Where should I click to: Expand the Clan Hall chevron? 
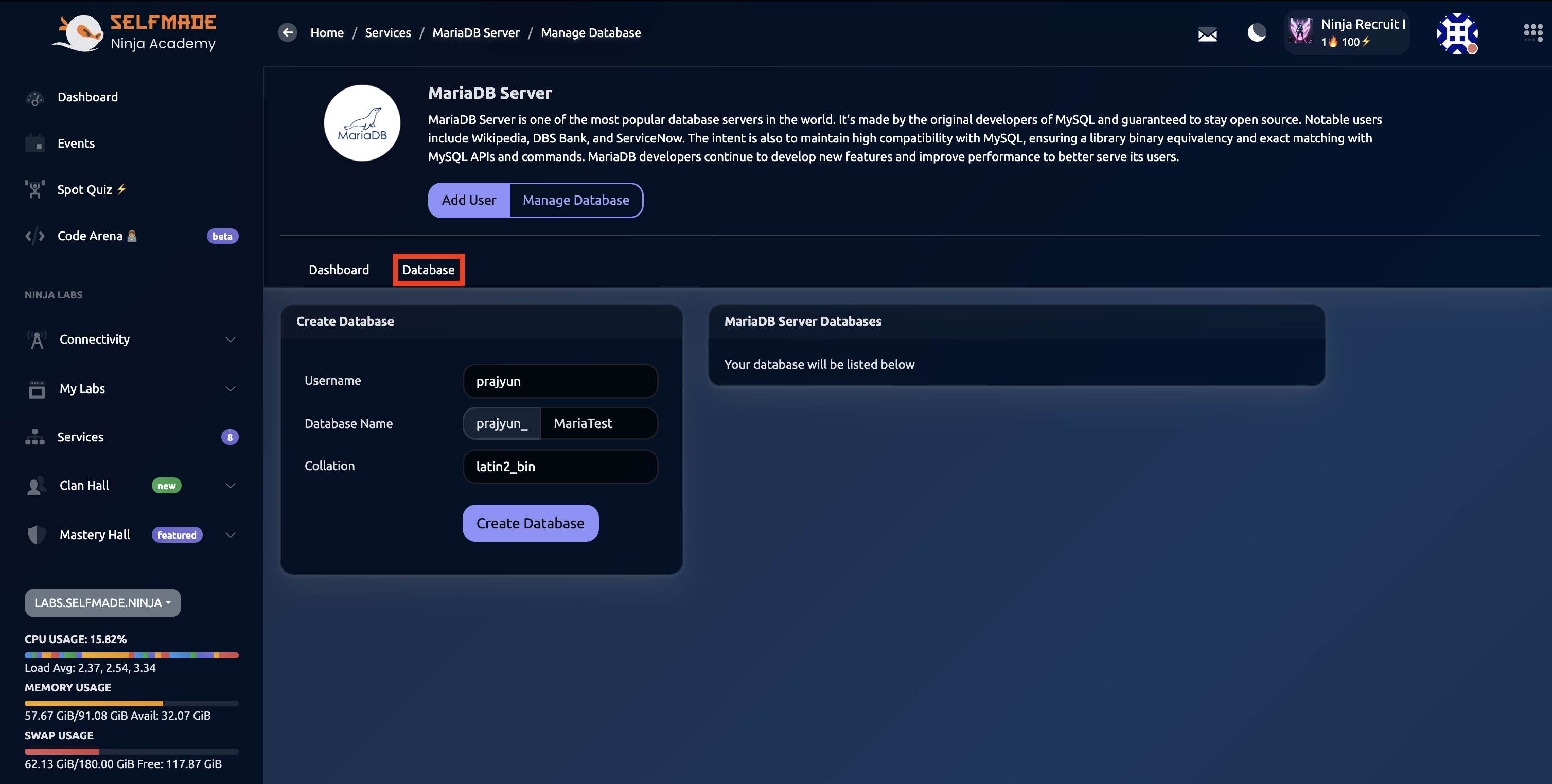click(x=230, y=486)
